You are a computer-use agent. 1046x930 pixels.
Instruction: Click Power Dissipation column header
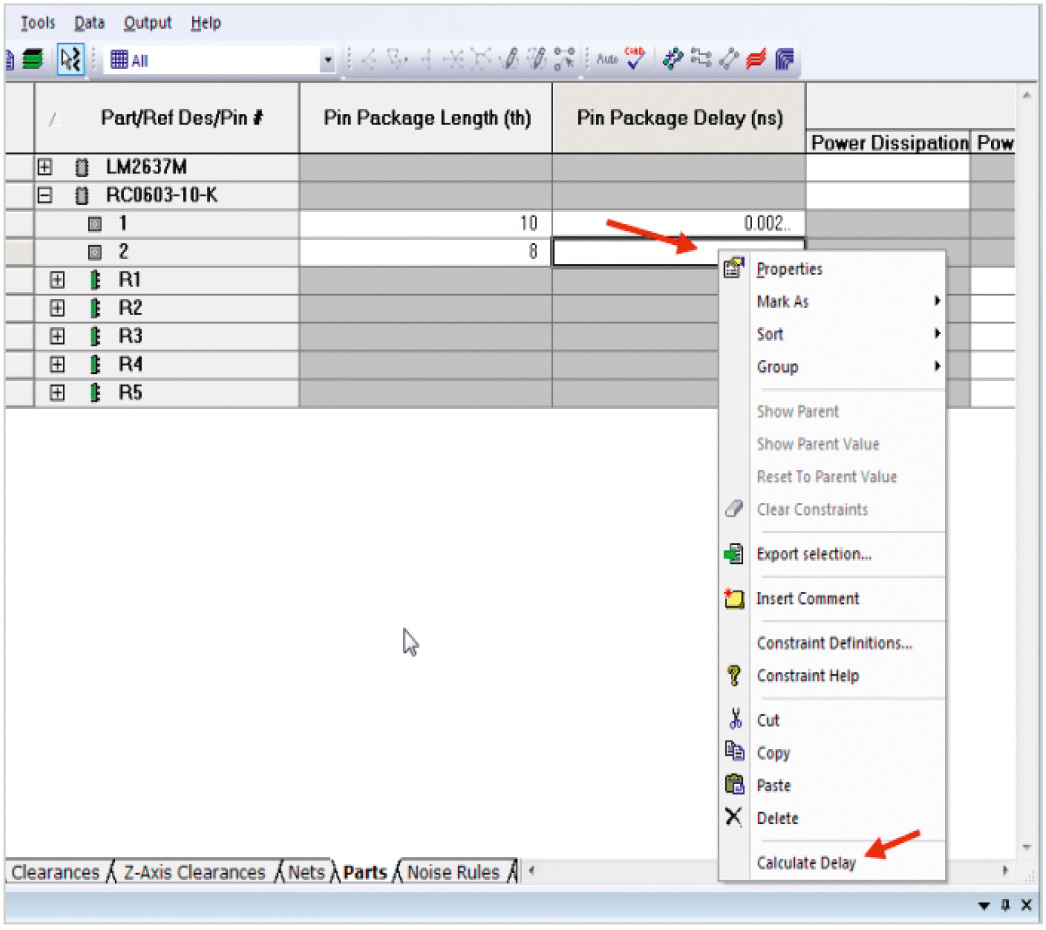(x=889, y=142)
